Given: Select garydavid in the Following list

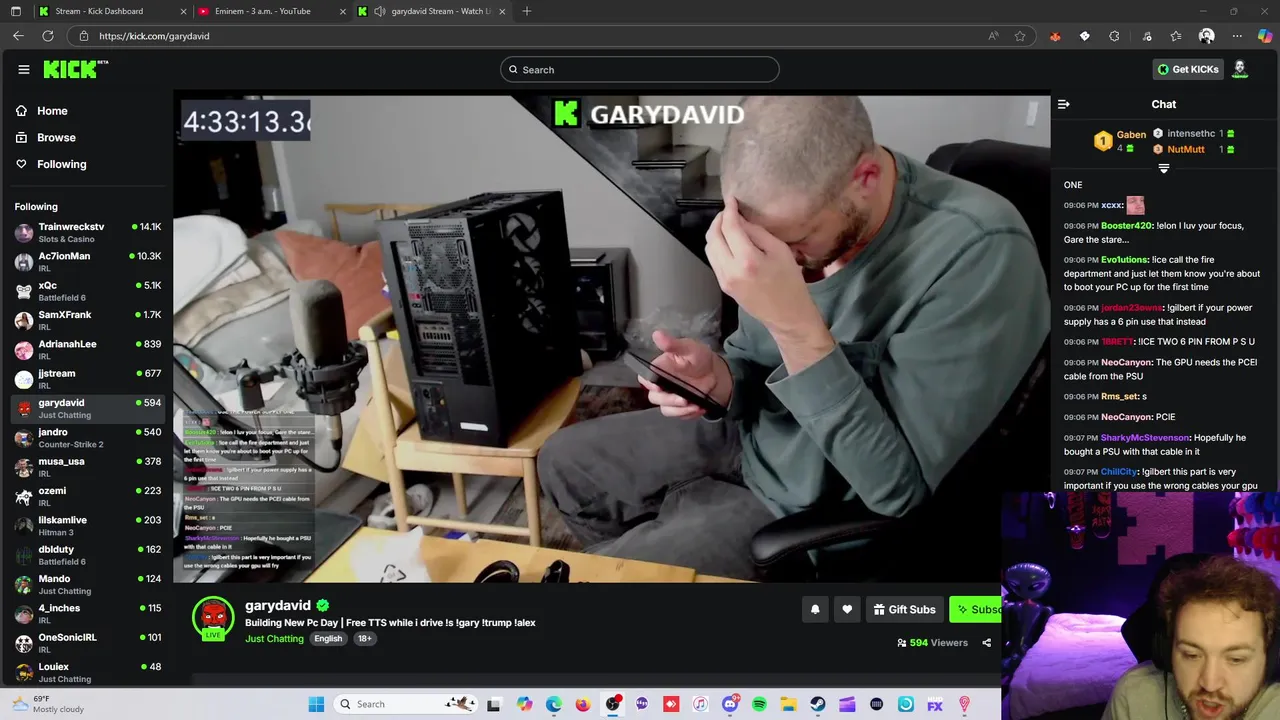Looking at the screenshot, I should pyautogui.click(x=87, y=408).
